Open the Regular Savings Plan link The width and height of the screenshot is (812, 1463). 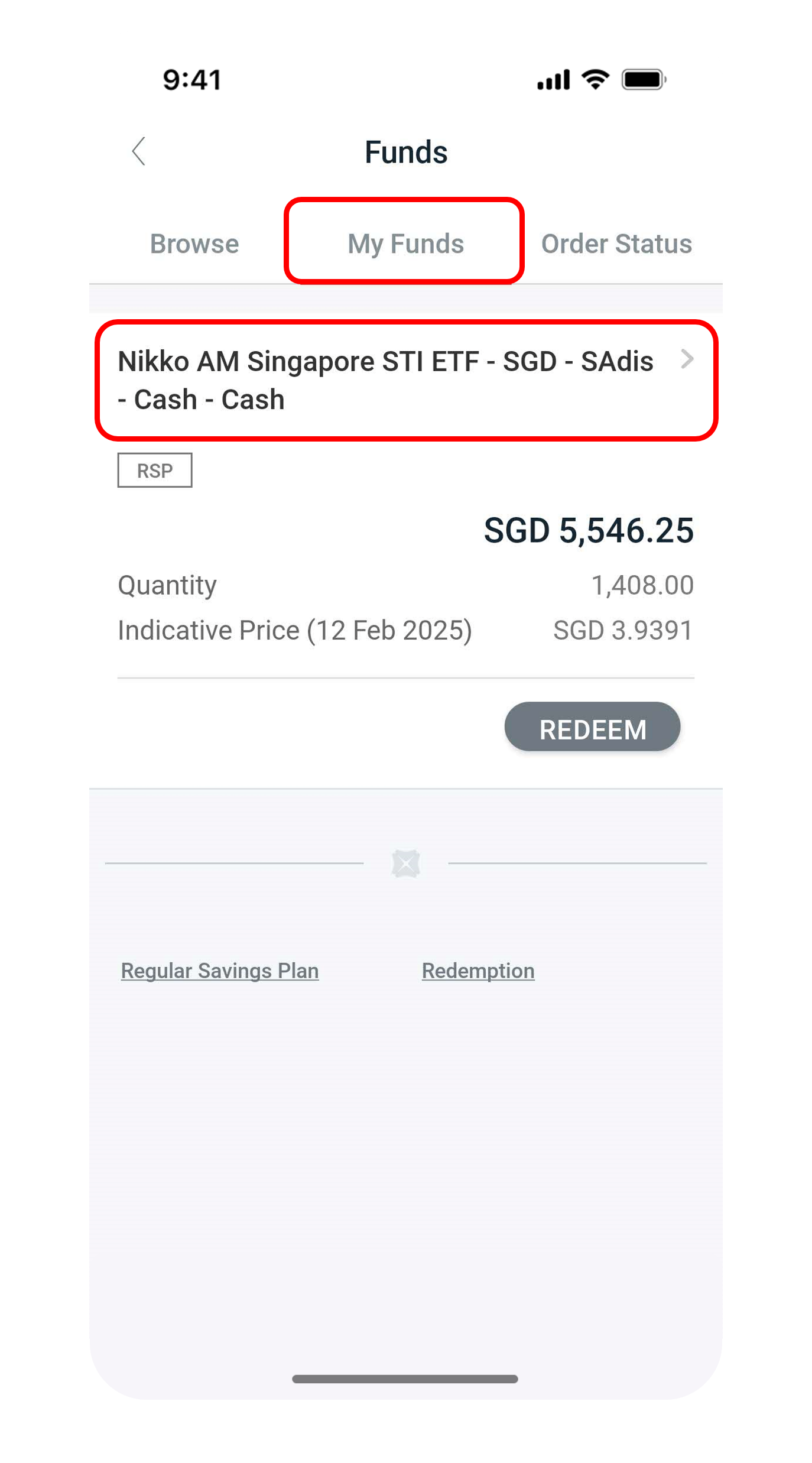click(220, 971)
